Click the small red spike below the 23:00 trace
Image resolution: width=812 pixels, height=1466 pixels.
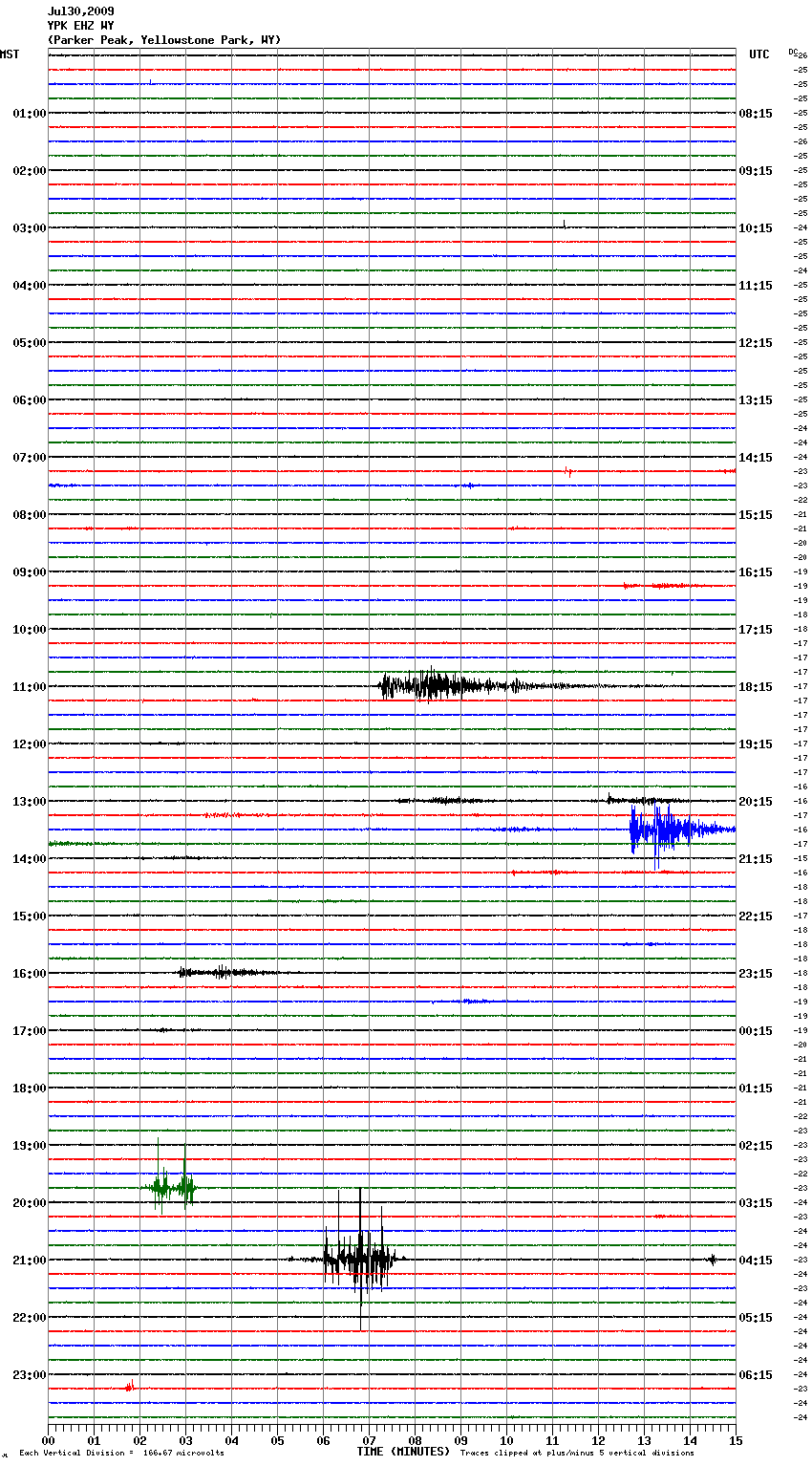tap(130, 1386)
